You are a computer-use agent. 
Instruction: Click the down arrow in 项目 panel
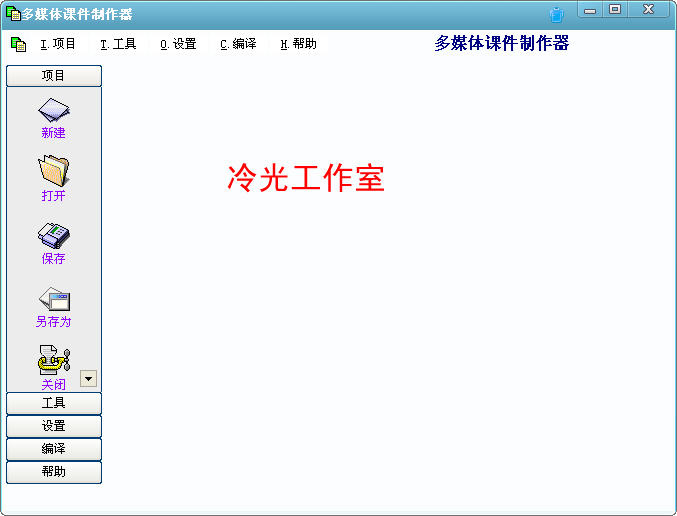point(89,379)
